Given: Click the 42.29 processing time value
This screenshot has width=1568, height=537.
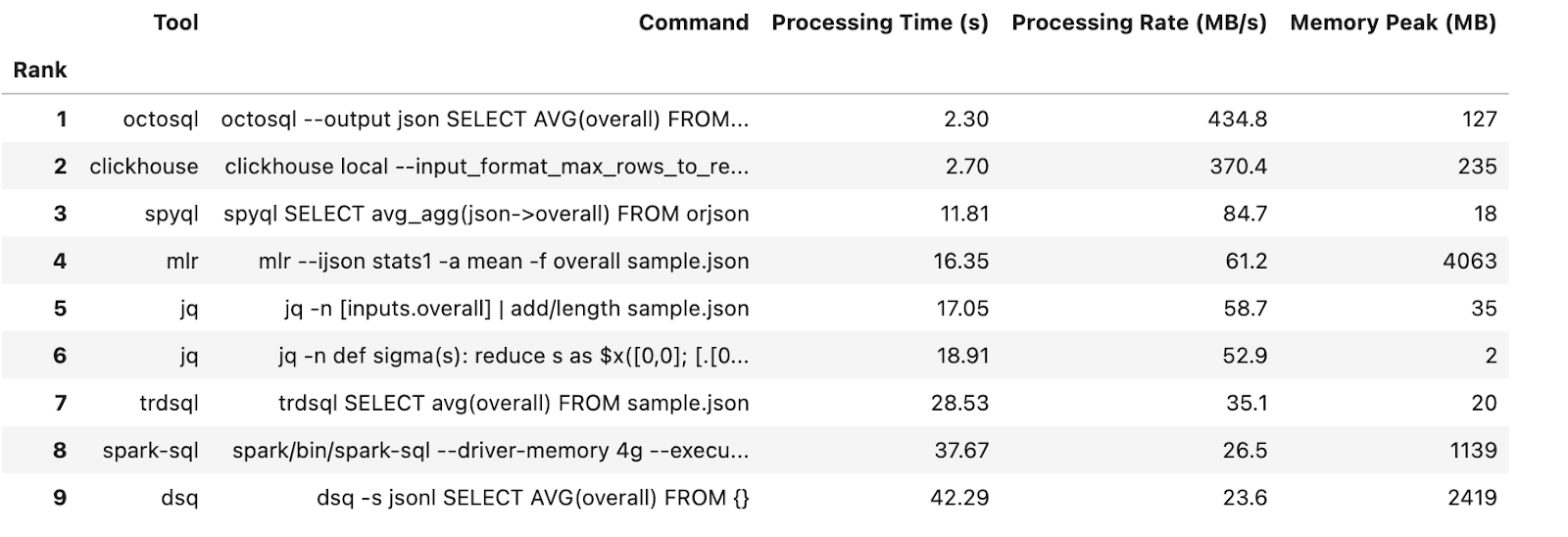Looking at the screenshot, I should click(958, 498).
